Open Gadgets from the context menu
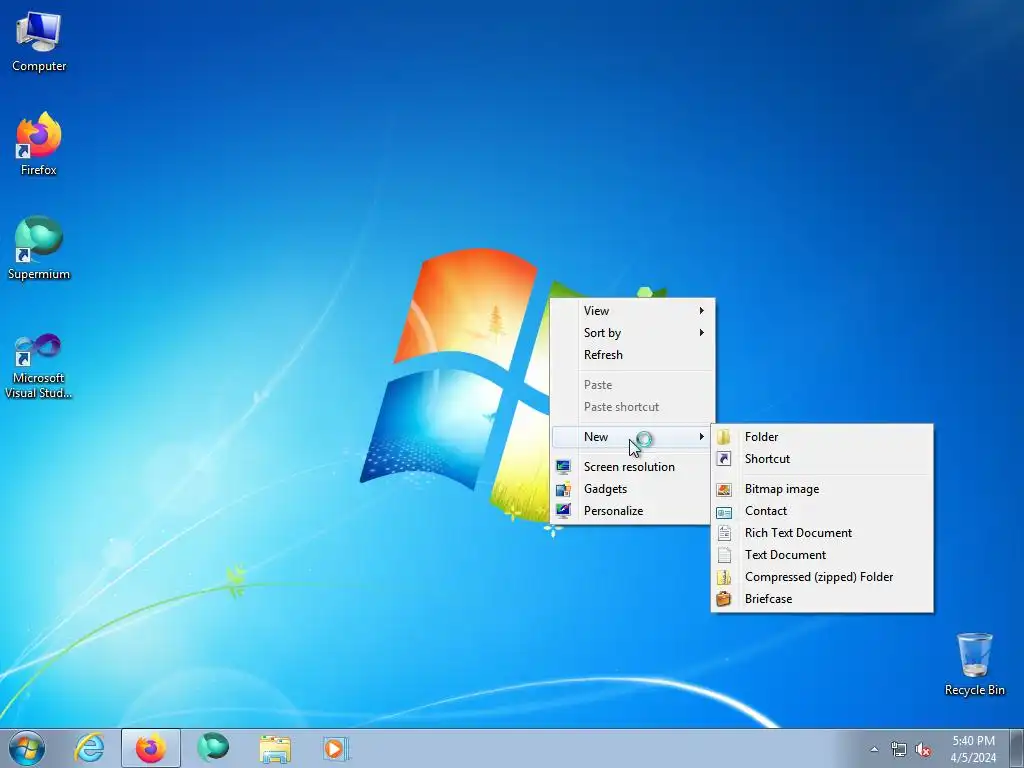 (x=633, y=489)
